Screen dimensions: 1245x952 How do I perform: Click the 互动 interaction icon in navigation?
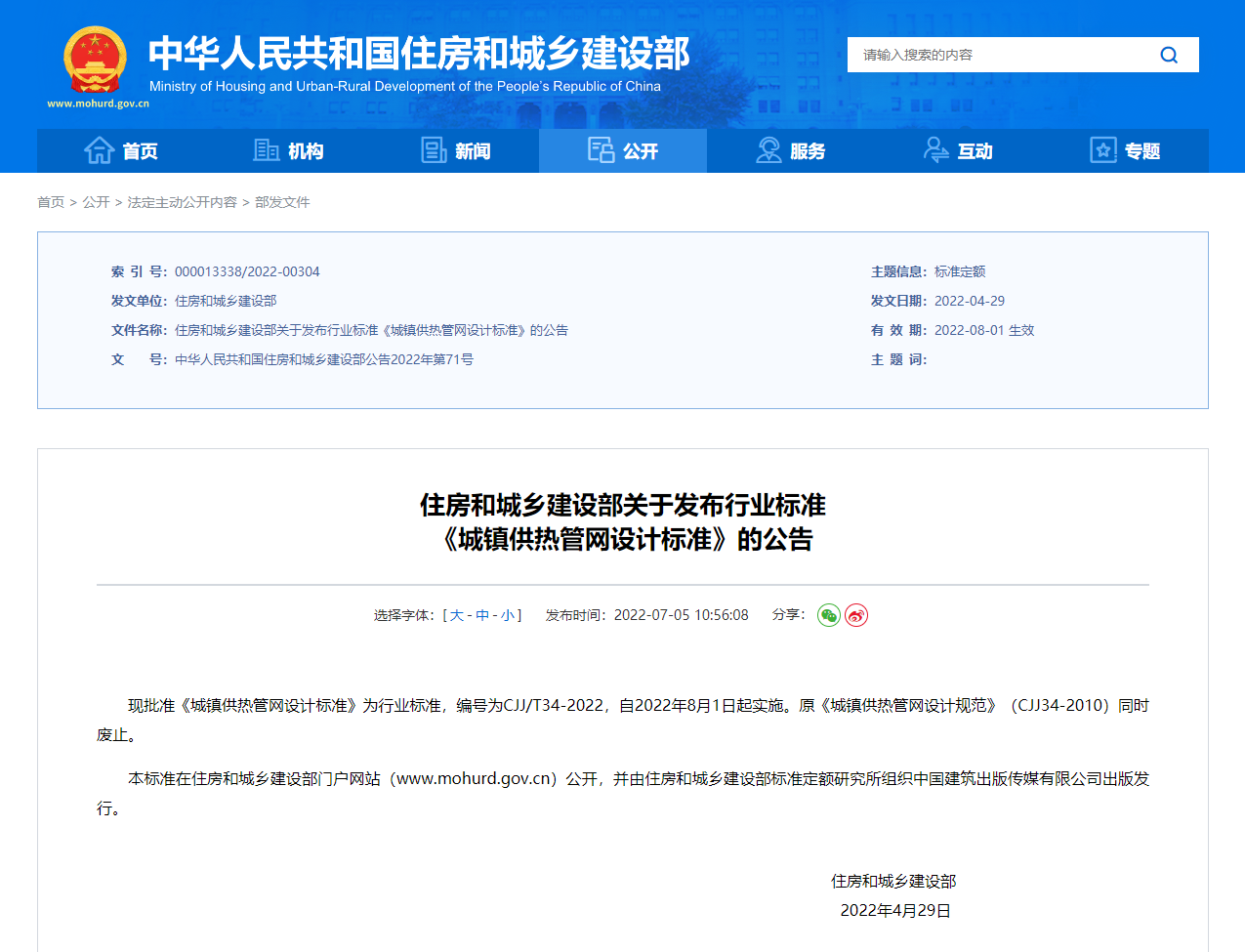point(935,150)
